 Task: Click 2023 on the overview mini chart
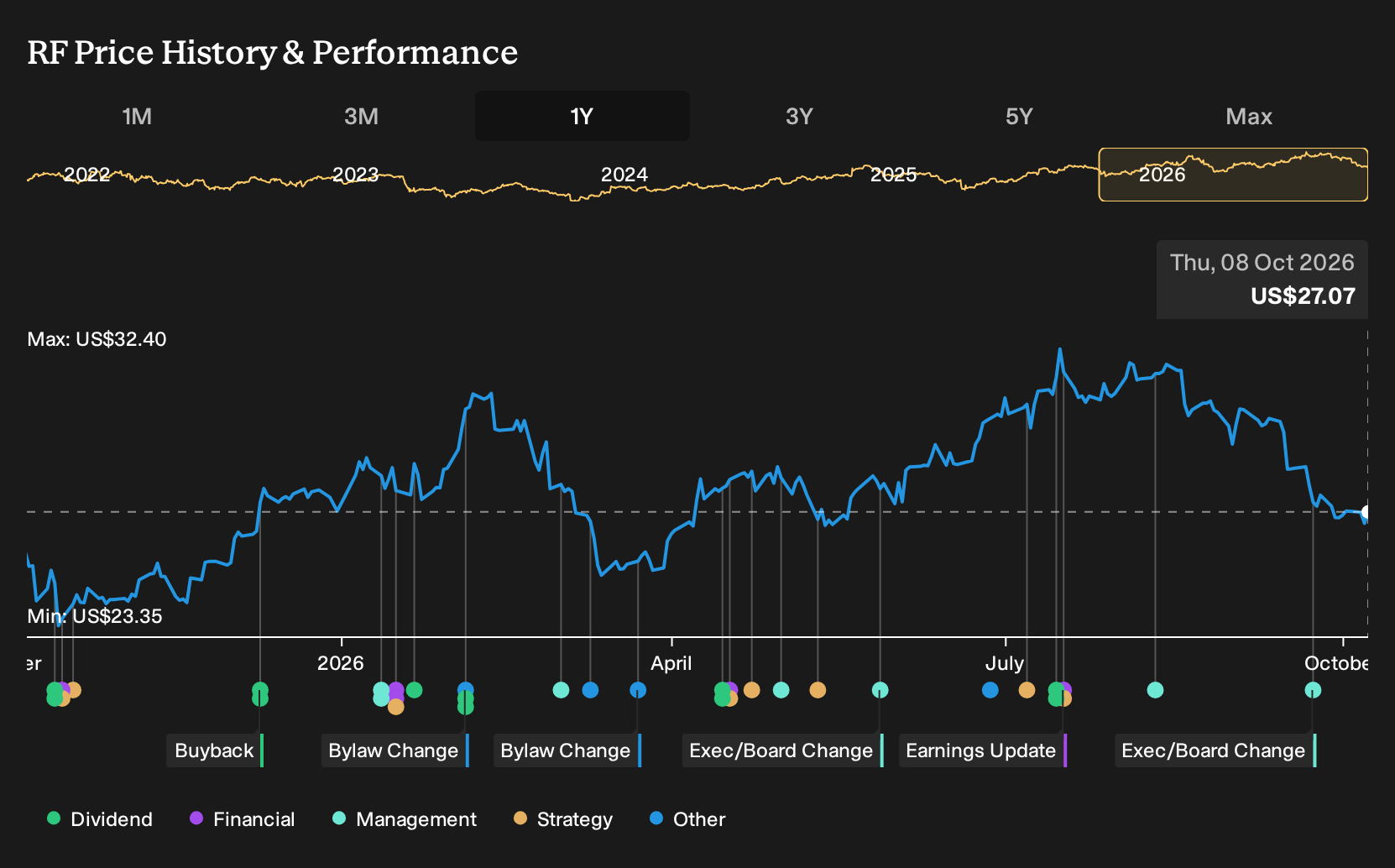pos(355,175)
